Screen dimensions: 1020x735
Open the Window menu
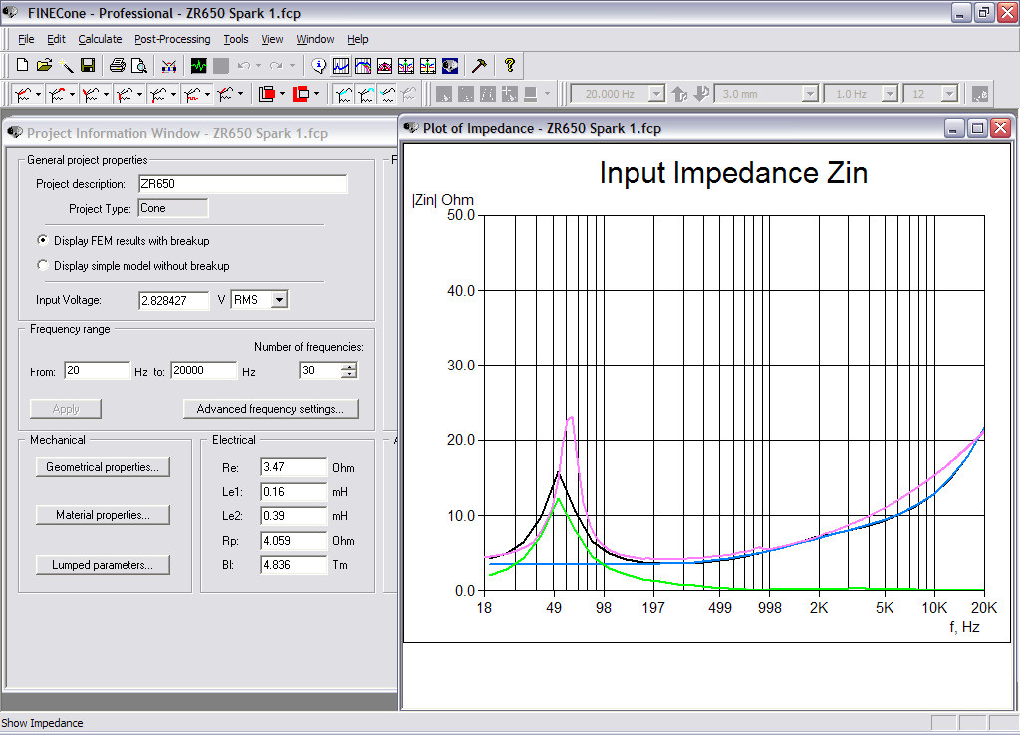[315, 39]
